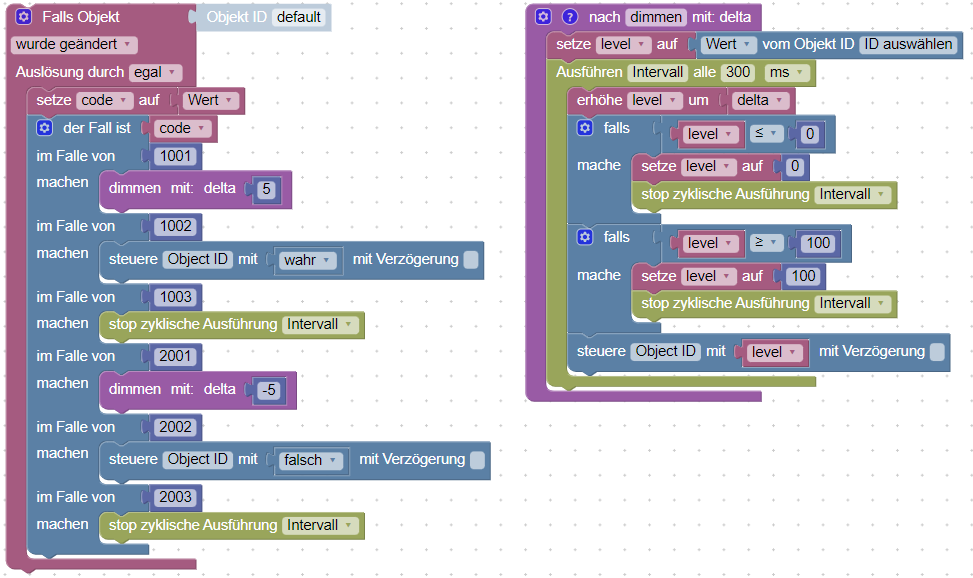Open 'Intervall' dropdown in first stop block of function
Image resolution: width=973 pixels, height=578 pixels.
[853, 194]
